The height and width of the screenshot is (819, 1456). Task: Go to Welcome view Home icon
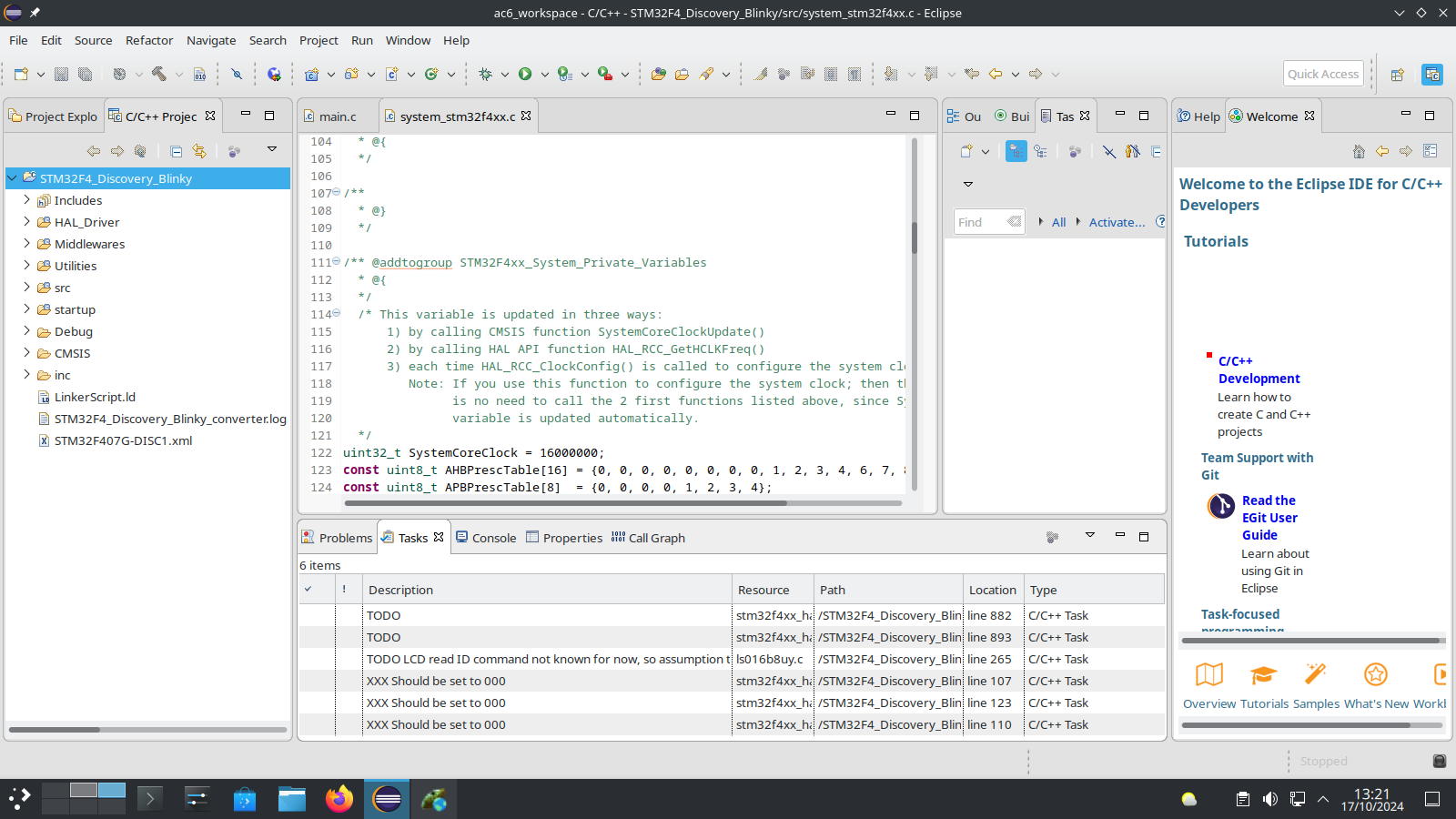pyautogui.click(x=1359, y=151)
